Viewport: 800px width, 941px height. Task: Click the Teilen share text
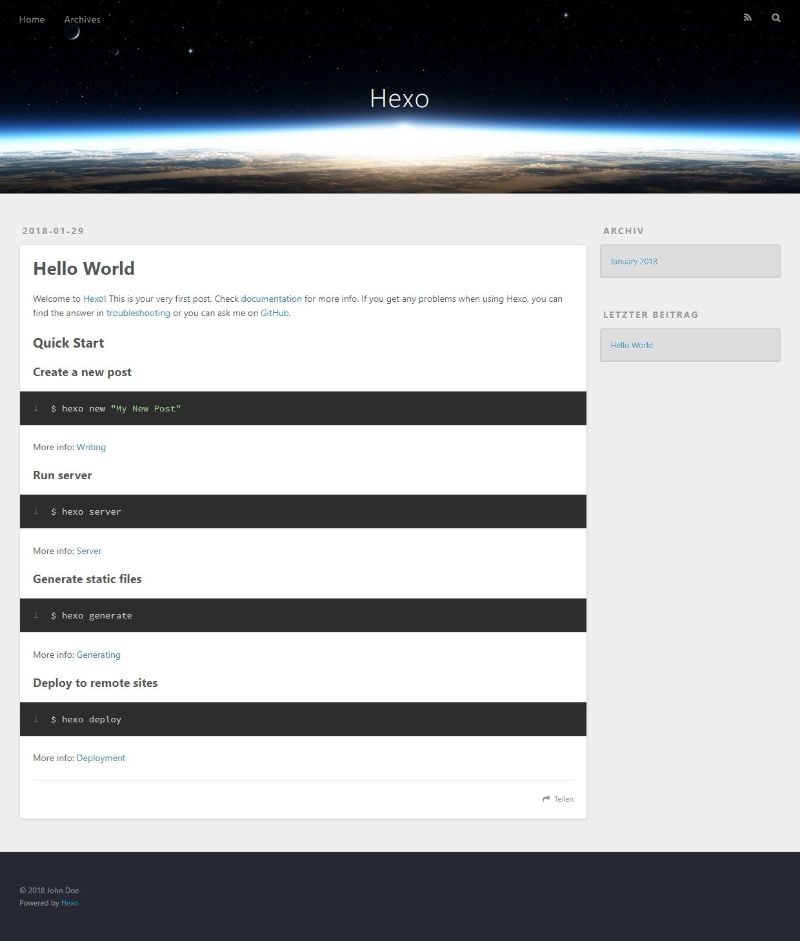coord(564,799)
